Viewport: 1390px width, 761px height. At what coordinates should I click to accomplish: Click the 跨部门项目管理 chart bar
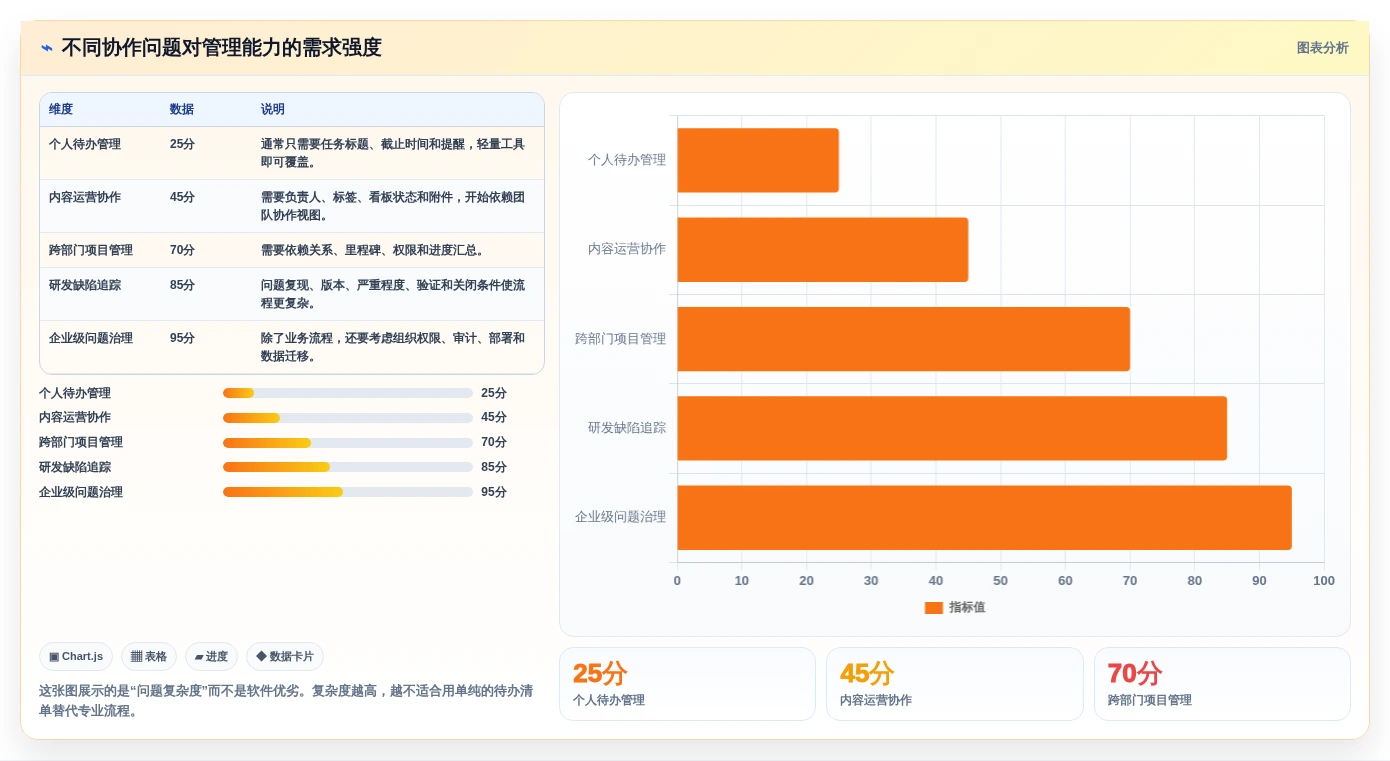click(904, 339)
